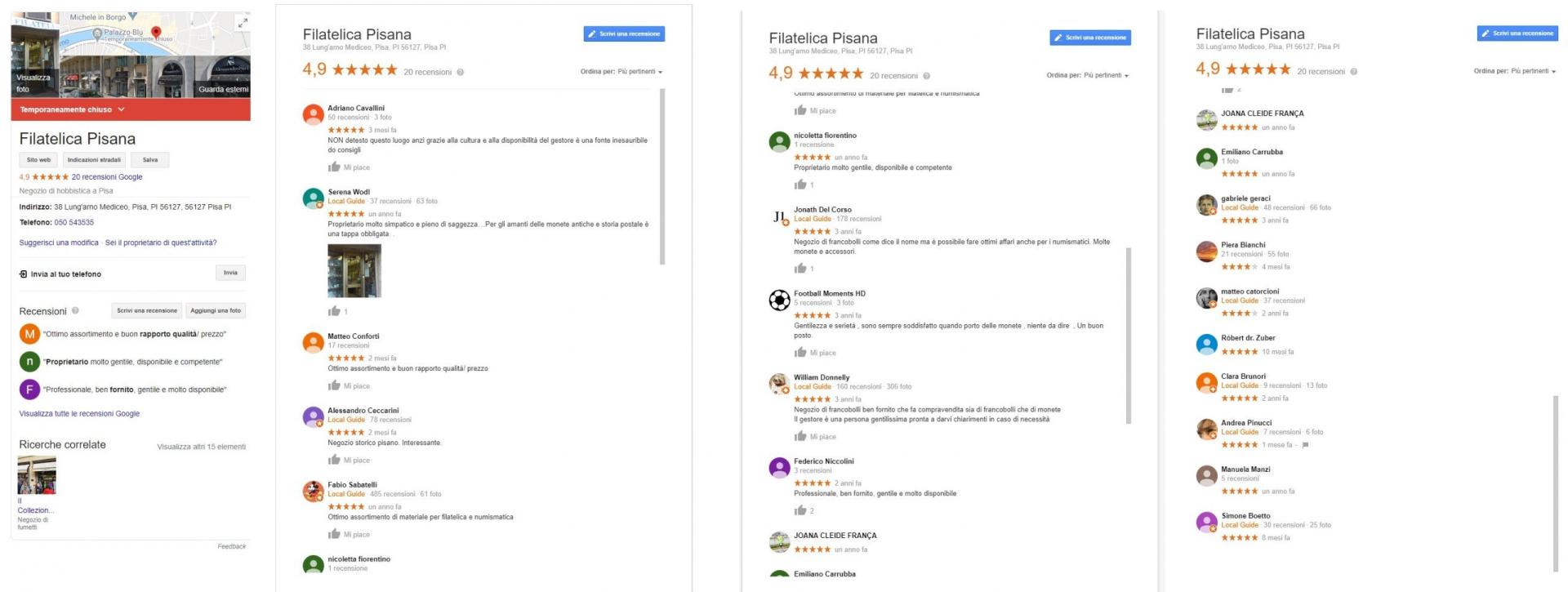This screenshot has width=1568, height=592.
Task: Click scrollbar beside Adriano Cavallini's review
Action: tap(662, 177)
